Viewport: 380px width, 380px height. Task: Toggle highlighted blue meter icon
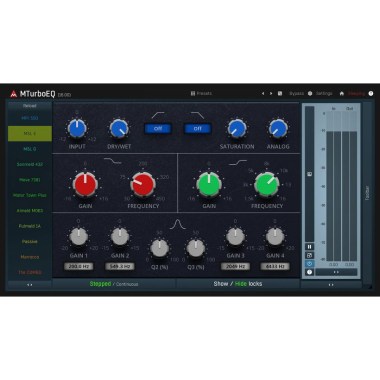(309, 264)
